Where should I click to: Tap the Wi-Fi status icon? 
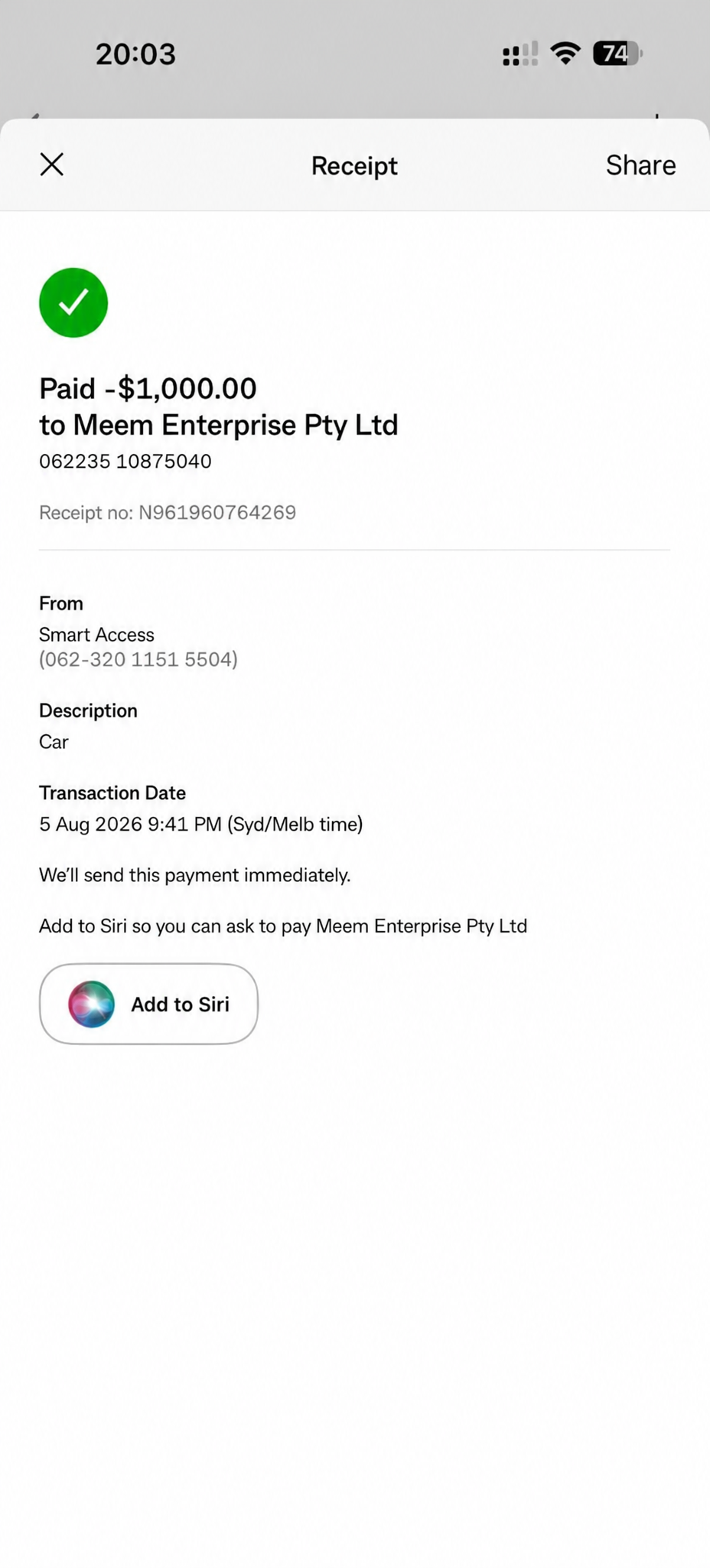click(x=565, y=54)
